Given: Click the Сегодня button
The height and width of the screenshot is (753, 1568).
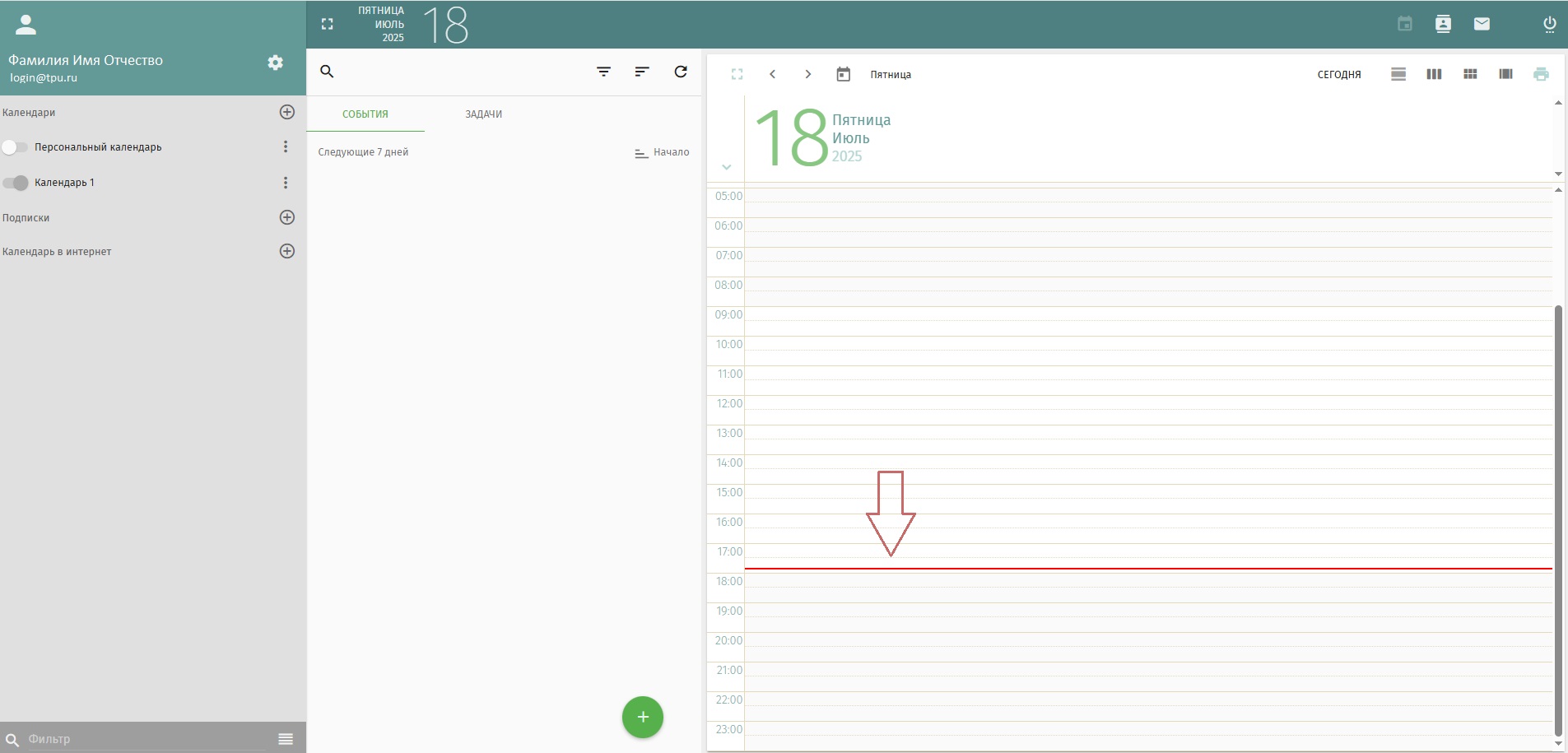Looking at the screenshot, I should pos(1339,74).
